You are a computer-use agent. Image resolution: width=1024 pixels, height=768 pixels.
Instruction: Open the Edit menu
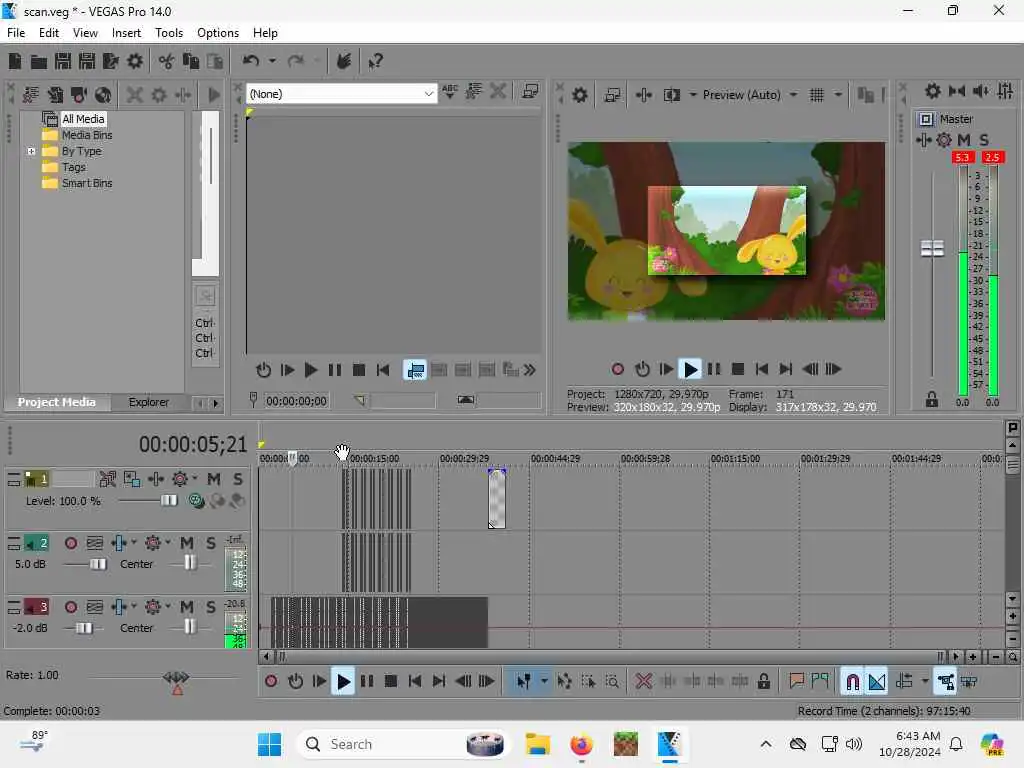tap(48, 33)
